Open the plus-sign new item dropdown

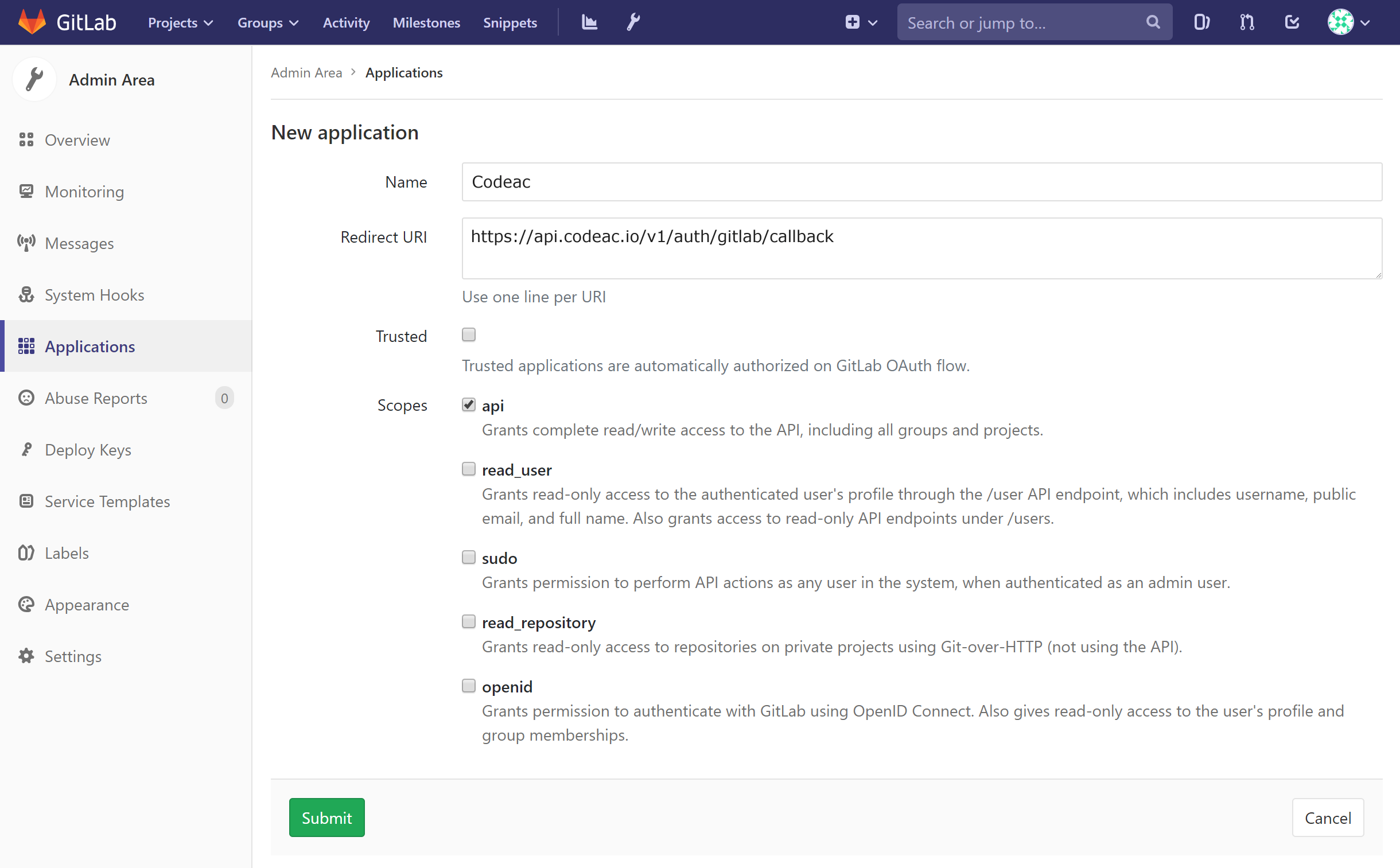(x=860, y=22)
